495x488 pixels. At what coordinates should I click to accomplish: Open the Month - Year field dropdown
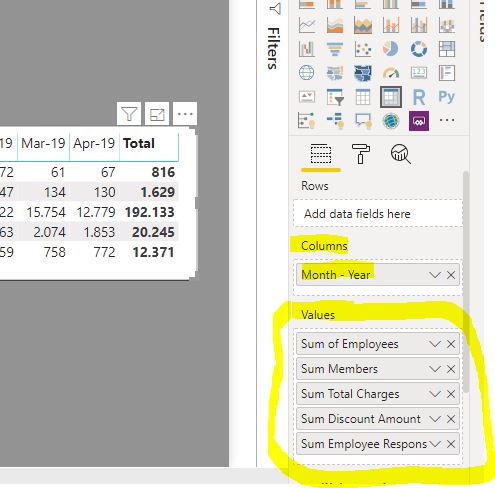(x=435, y=275)
